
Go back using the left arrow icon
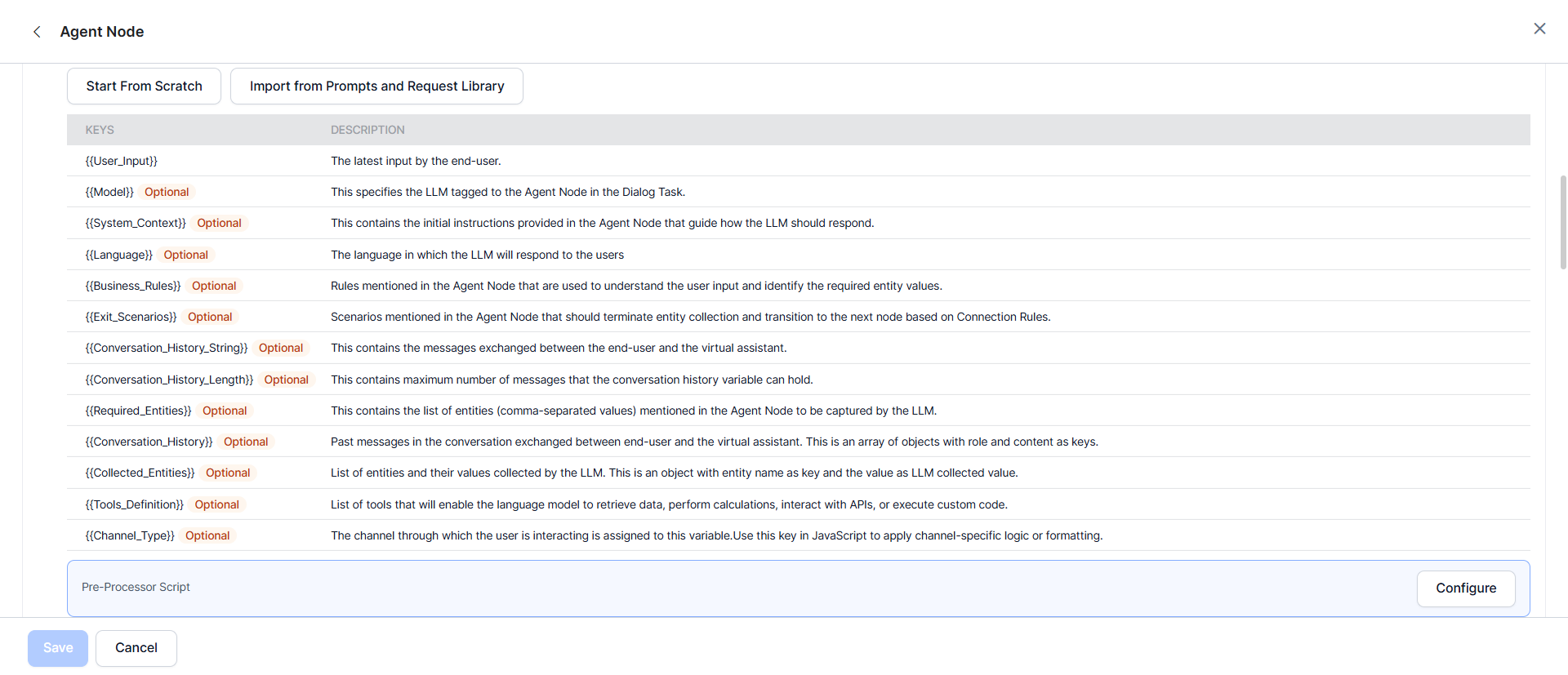(37, 32)
